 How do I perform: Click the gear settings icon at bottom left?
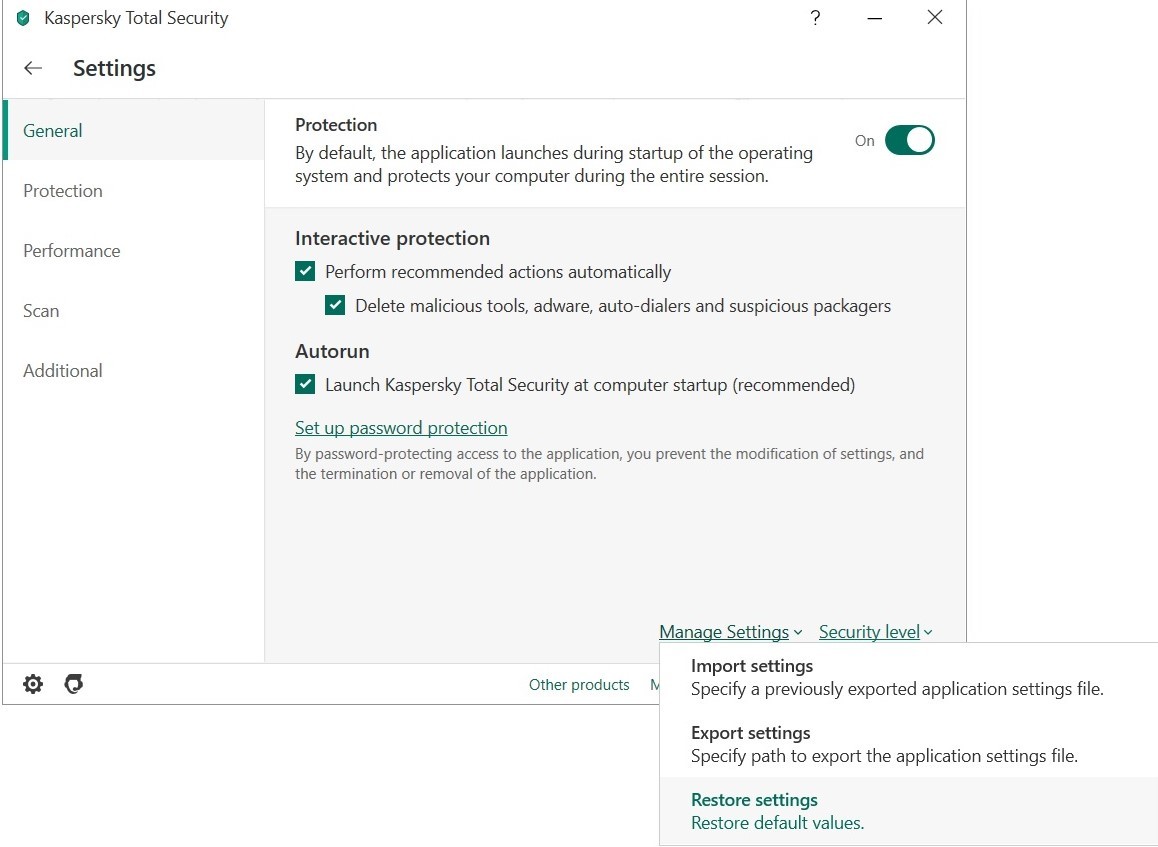[x=33, y=684]
